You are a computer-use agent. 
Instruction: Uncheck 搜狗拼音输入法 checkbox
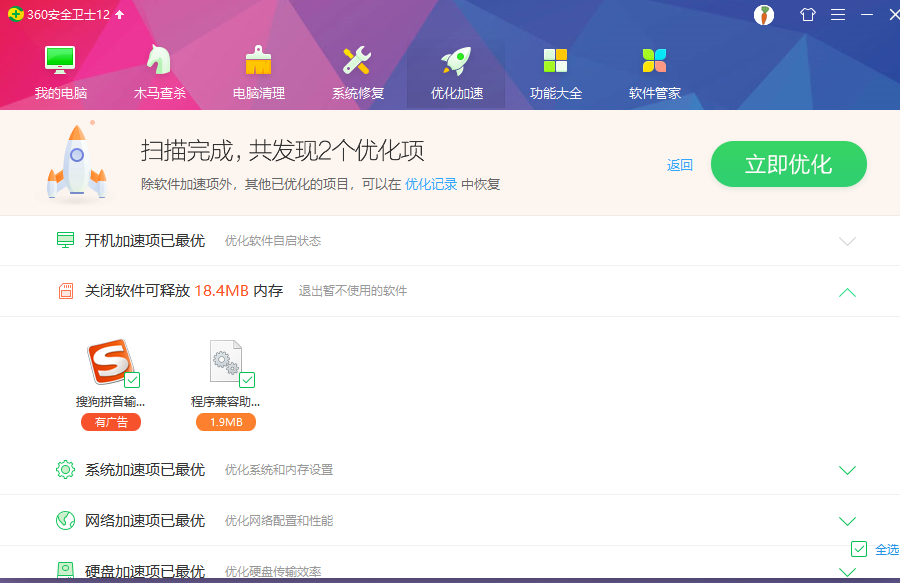tap(132, 380)
